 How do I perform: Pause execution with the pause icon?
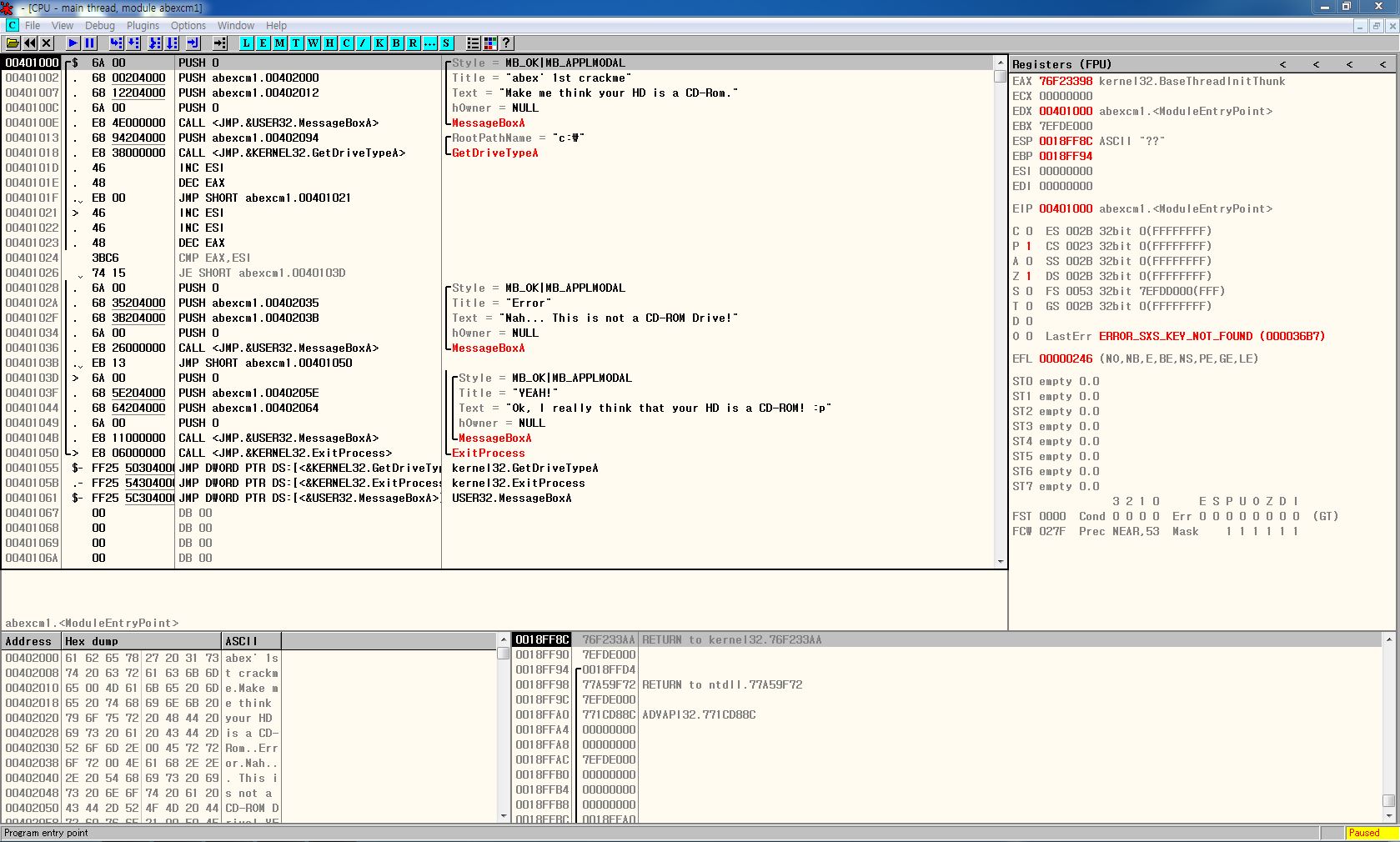coord(90,43)
